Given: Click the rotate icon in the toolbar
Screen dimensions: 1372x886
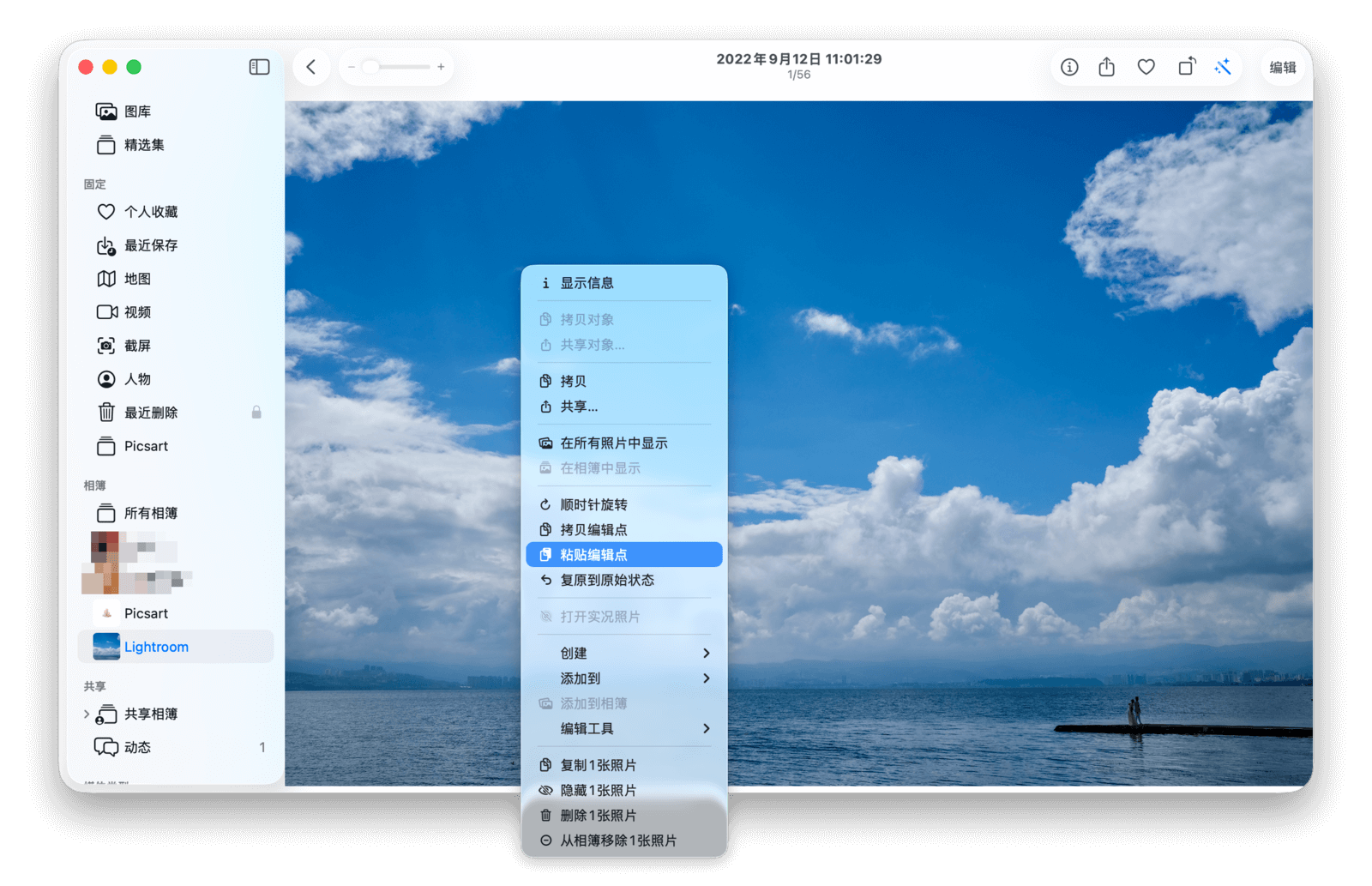Looking at the screenshot, I should (x=1186, y=67).
